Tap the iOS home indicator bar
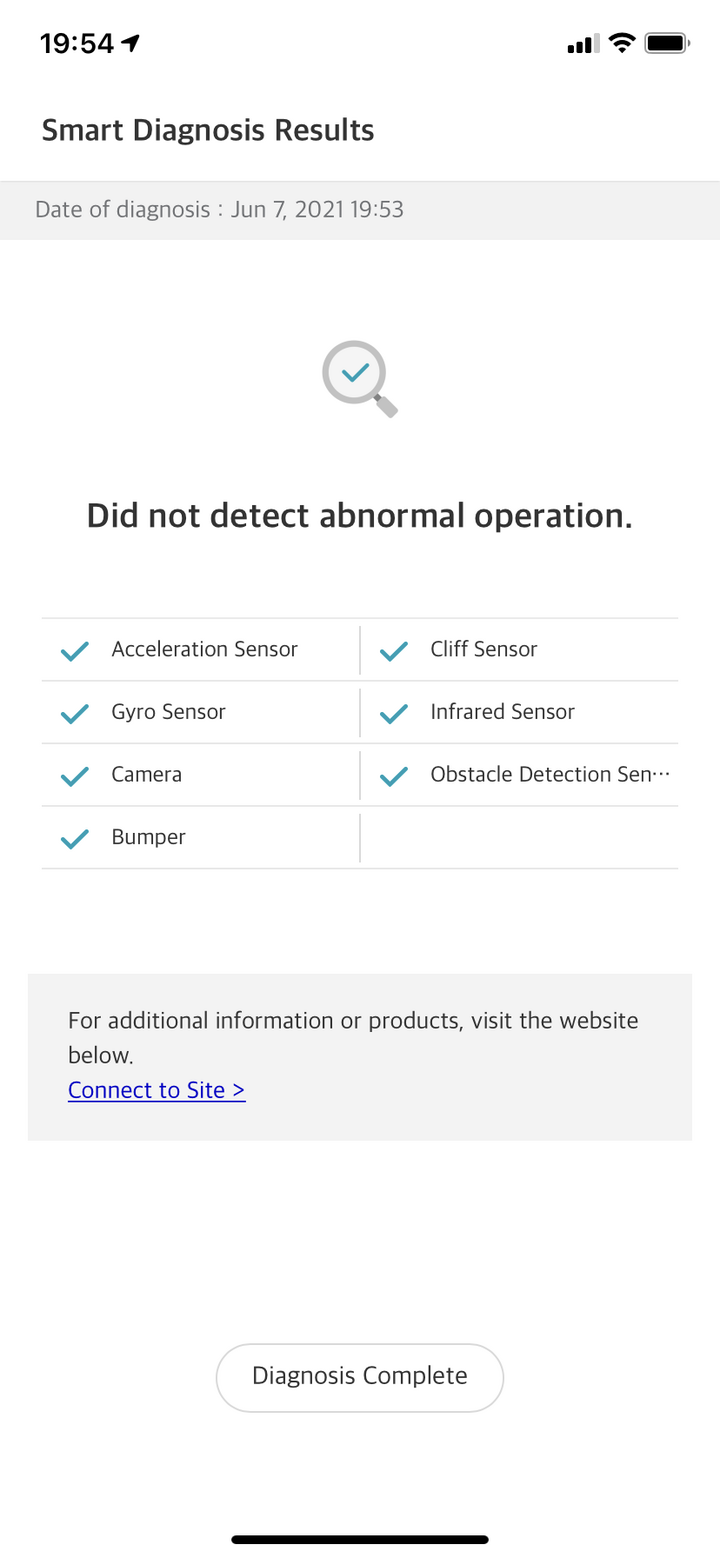 (360, 1539)
